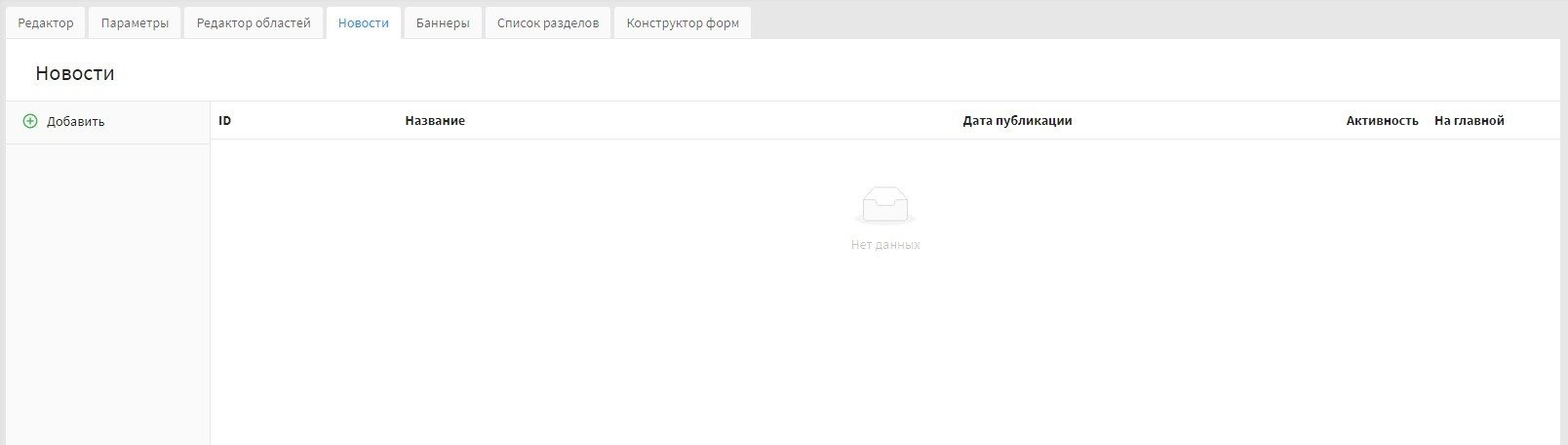1568x445 pixels.
Task: Click the Активность column header
Action: pos(1382,121)
